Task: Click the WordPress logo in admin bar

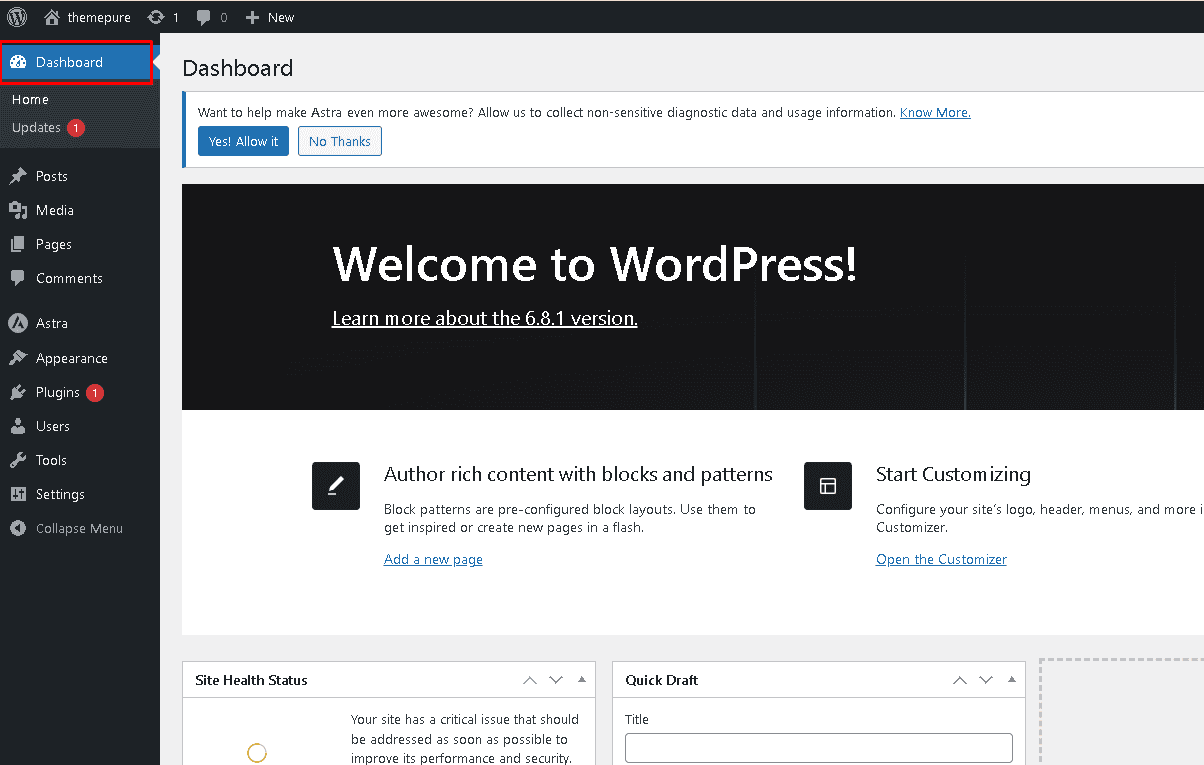Action: coord(17,17)
